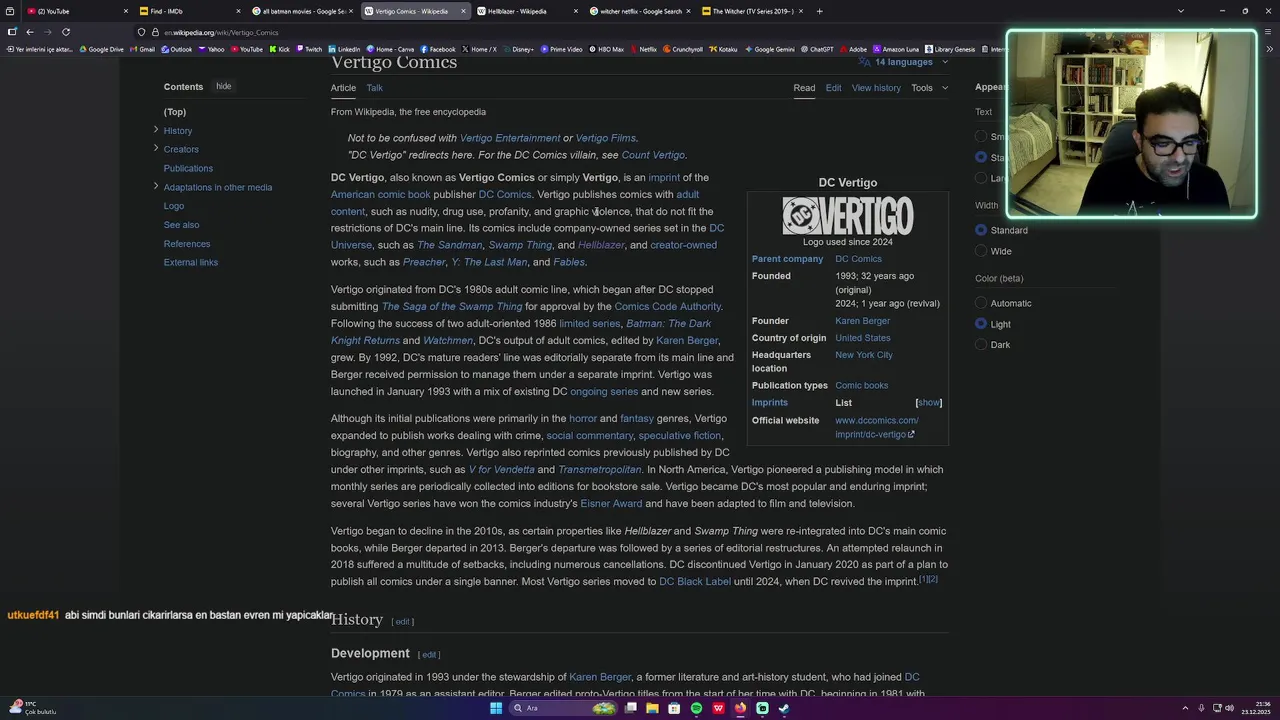The image size is (1280, 720).
Task: Expand Creators section in contents
Action: (x=156, y=148)
